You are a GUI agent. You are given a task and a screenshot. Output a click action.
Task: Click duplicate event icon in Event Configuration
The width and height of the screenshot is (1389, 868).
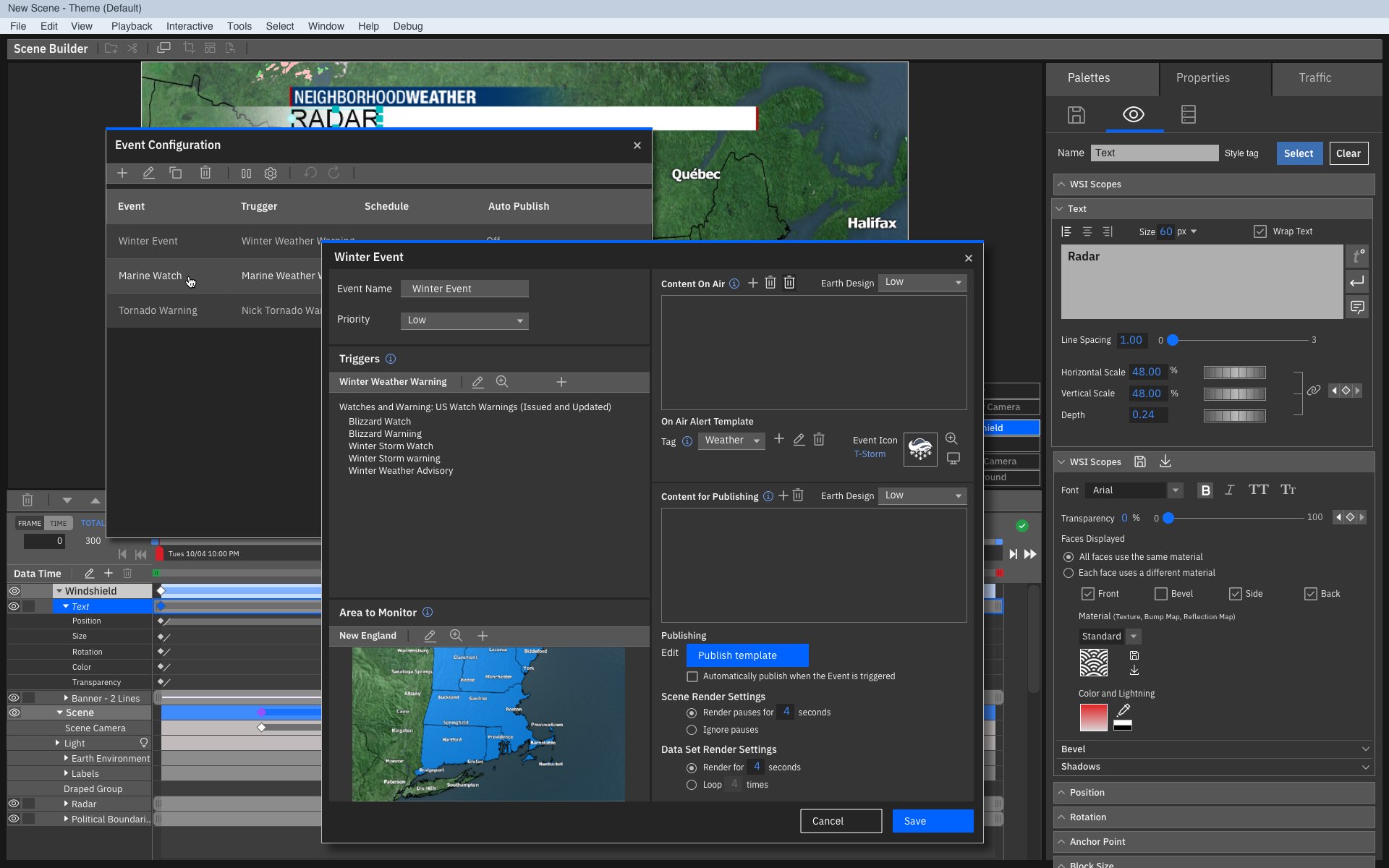(x=175, y=173)
